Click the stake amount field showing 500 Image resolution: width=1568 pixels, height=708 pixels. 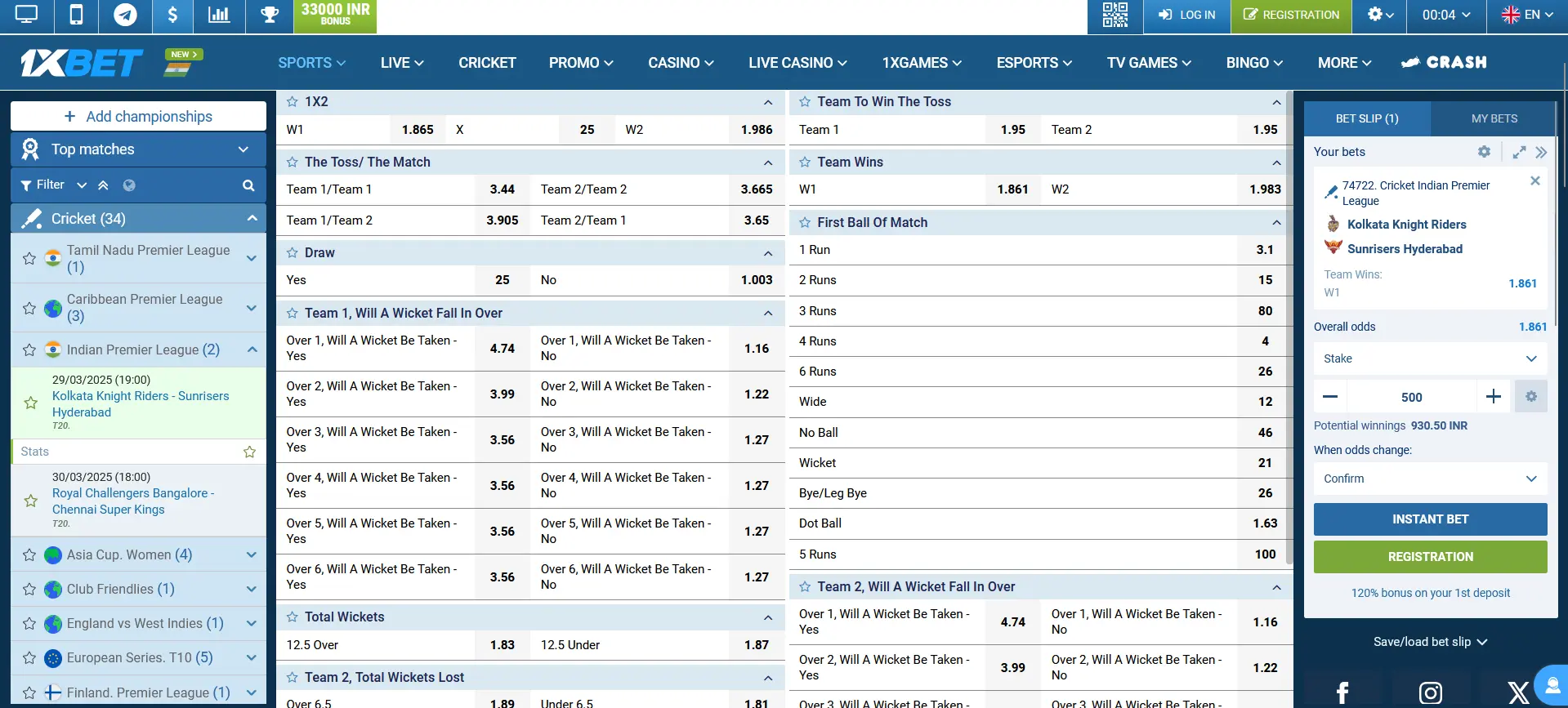click(x=1411, y=397)
